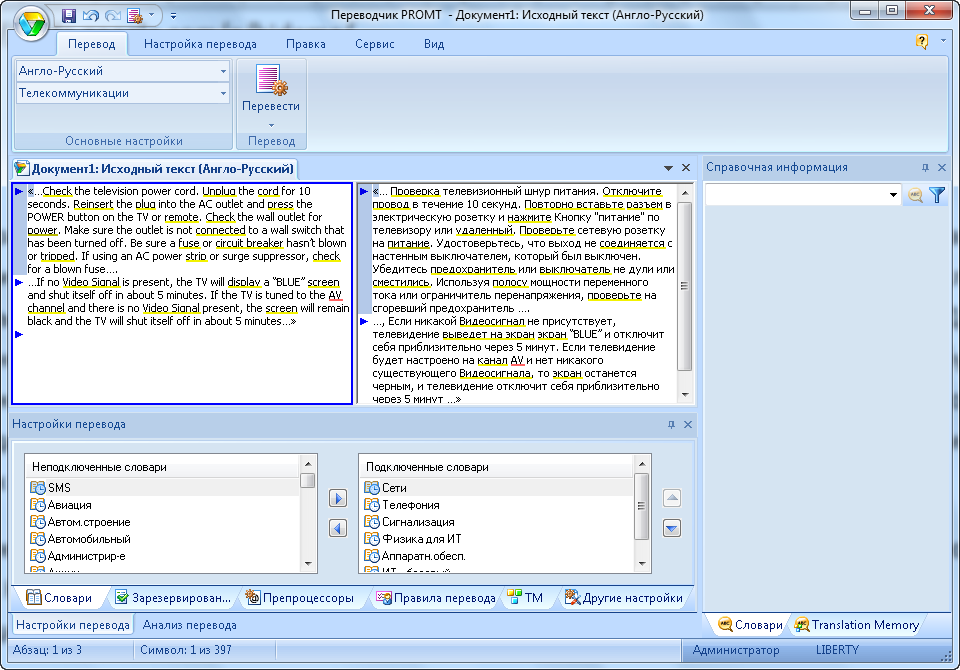Expand the Справочная информация search box dropdown

click(x=893, y=195)
